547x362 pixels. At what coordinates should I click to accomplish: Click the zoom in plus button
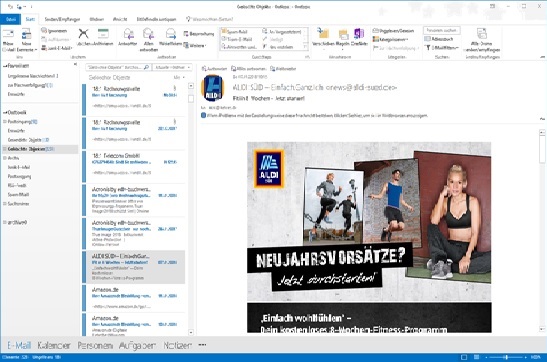(x=526, y=357)
